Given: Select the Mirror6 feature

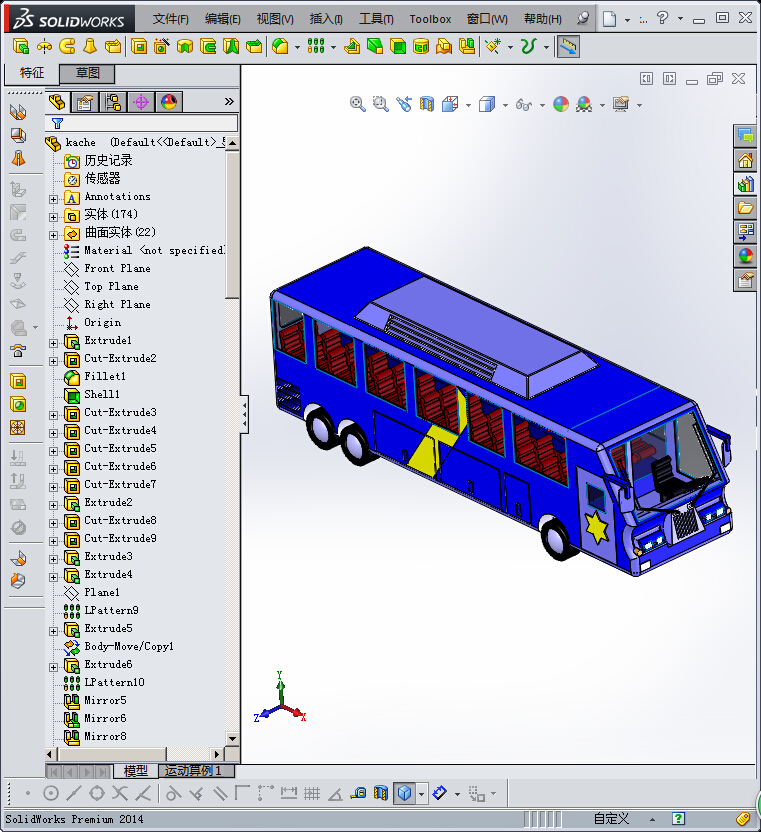Looking at the screenshot, I should tap(105, 718).
